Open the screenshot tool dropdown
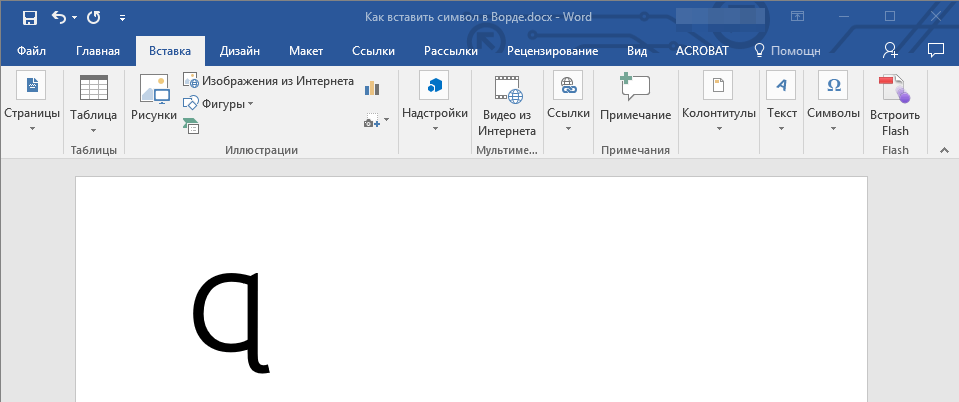The image size is (959, 402). tap(376, 121)
